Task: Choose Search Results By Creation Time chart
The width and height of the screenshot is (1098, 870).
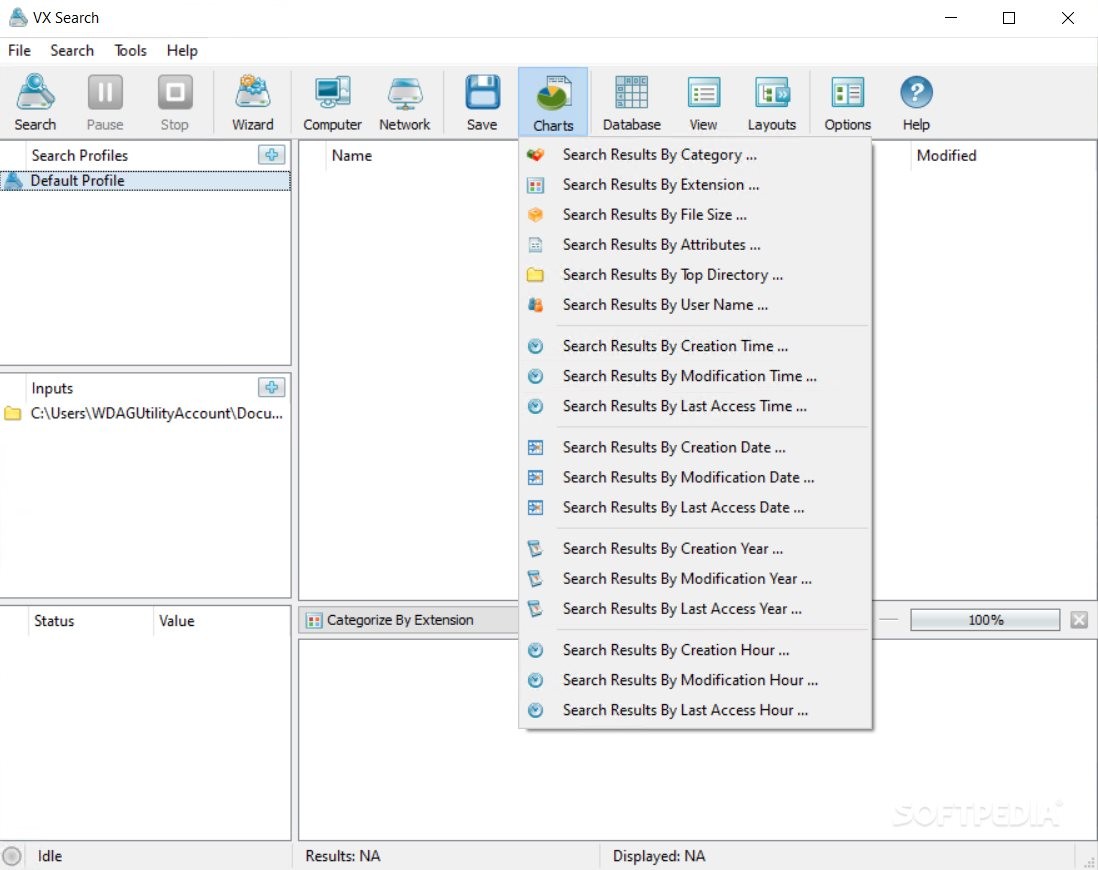Action: pyautogui.click(x=695, y=346)
